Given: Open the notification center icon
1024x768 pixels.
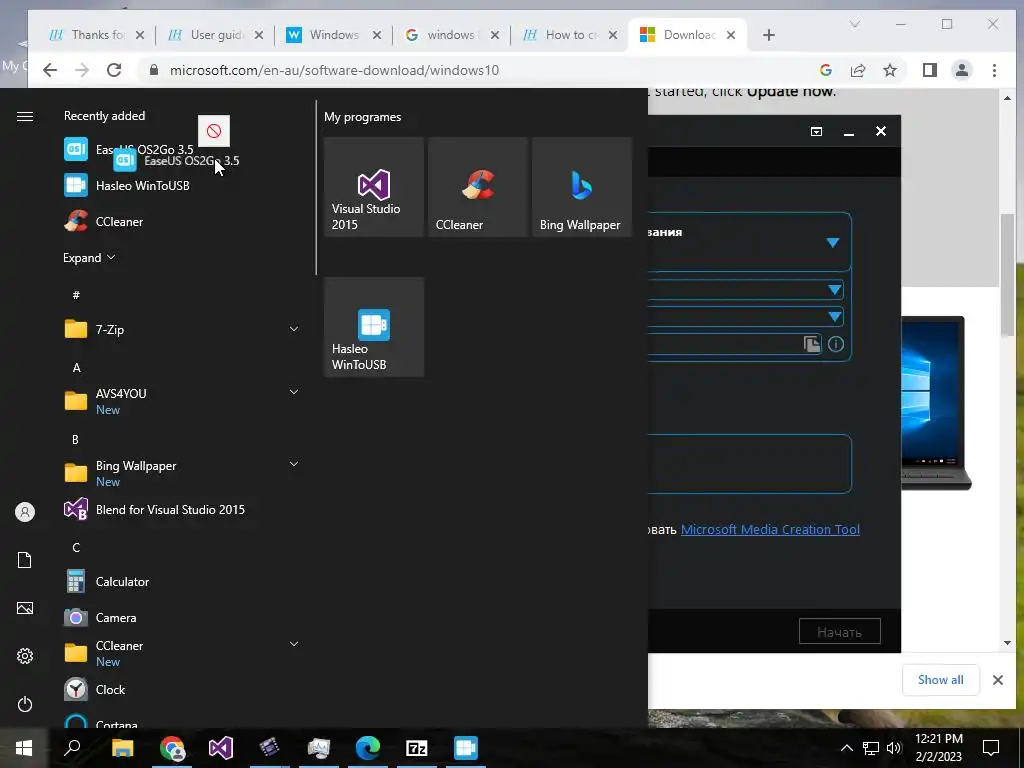Looking at the screenshot, I should (991, 748).
